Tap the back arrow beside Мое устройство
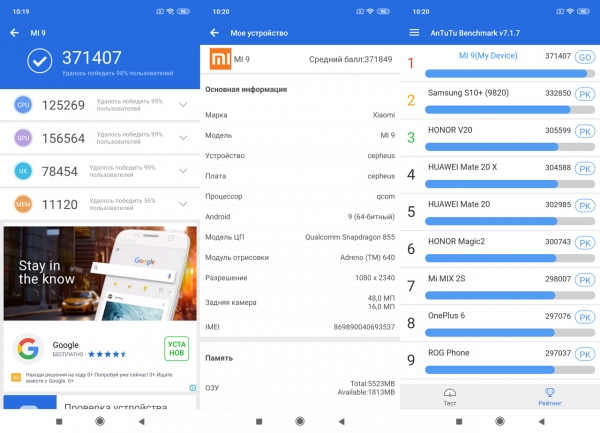Viewport: 600px width, 433px height. click(214, 33)
